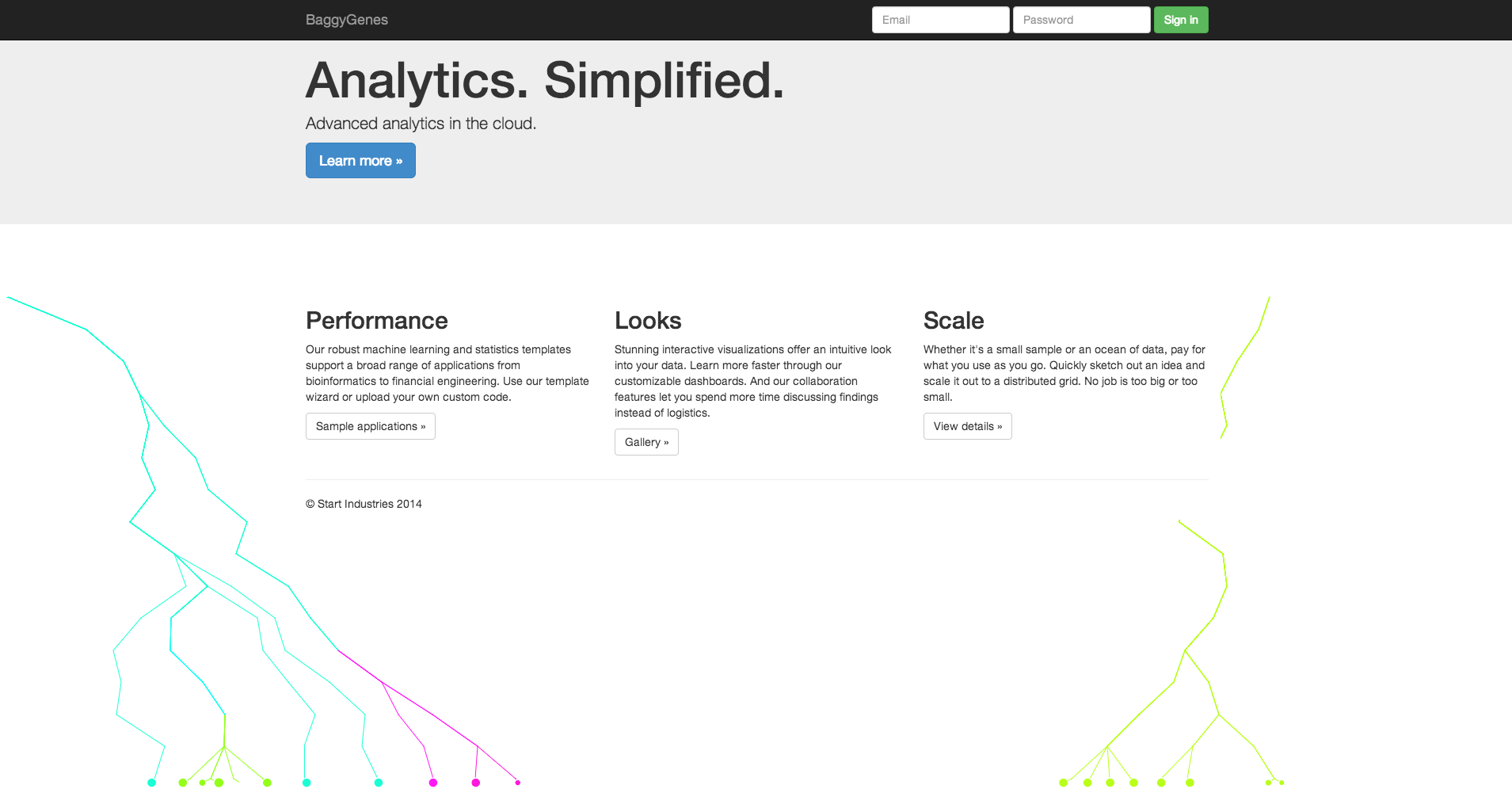This screenshot has height=812, width=1512.
Task: Click the Scale section heading
Action: tap(954, 321)
